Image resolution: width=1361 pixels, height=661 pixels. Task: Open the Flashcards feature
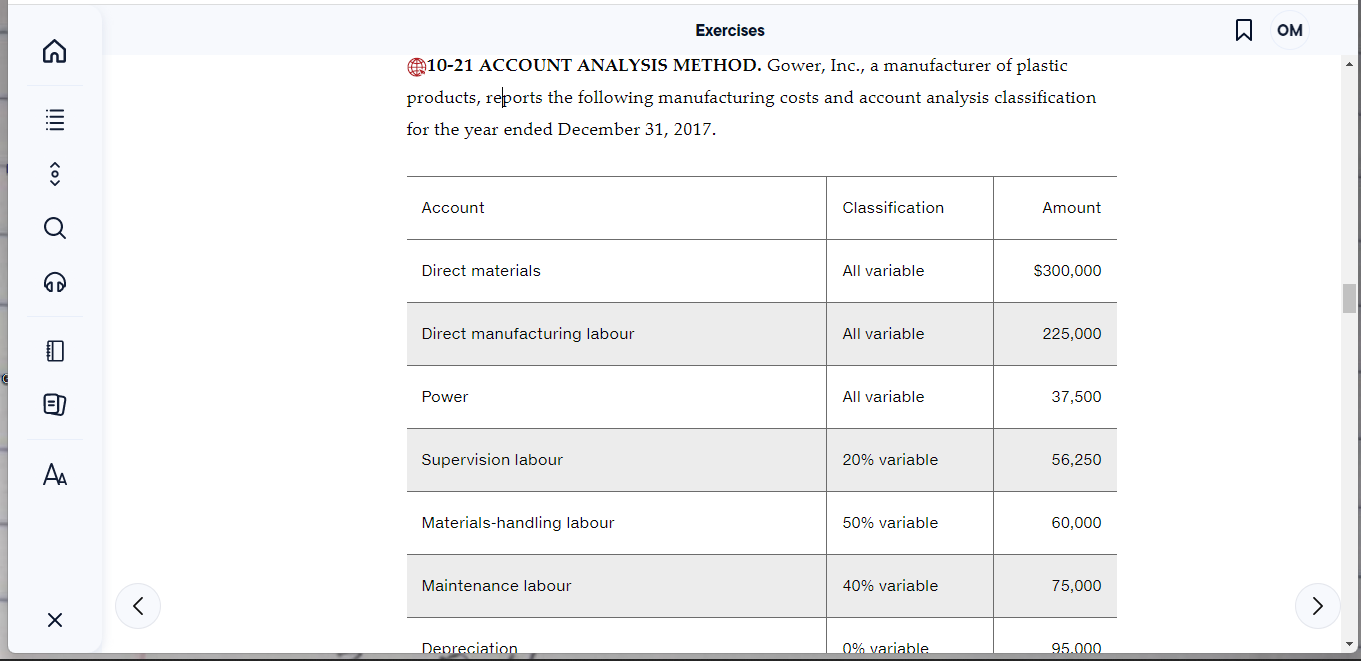tap(54, 404)
